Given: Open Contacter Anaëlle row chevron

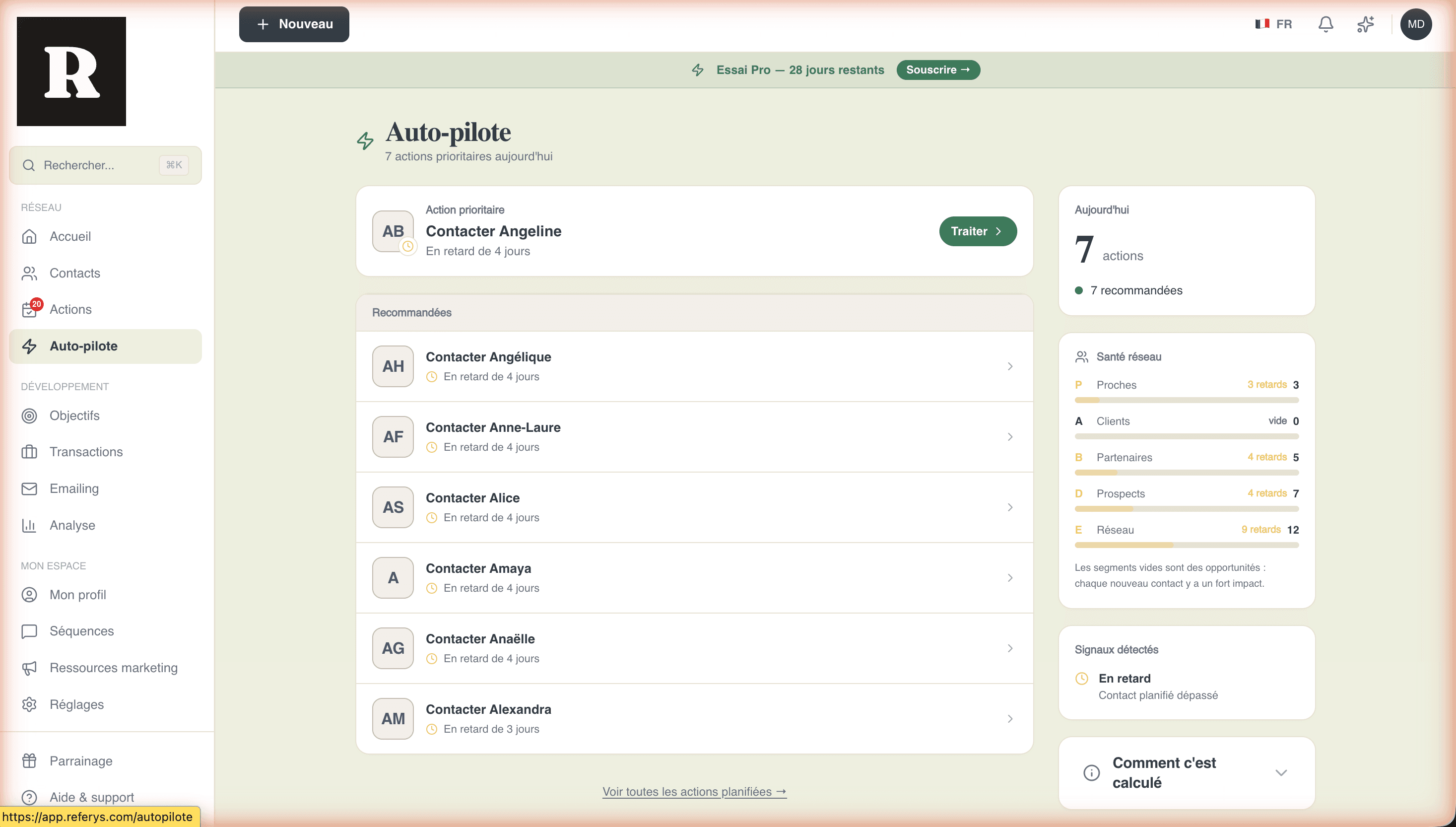Looking at the screenshot, I should 1010,648.
